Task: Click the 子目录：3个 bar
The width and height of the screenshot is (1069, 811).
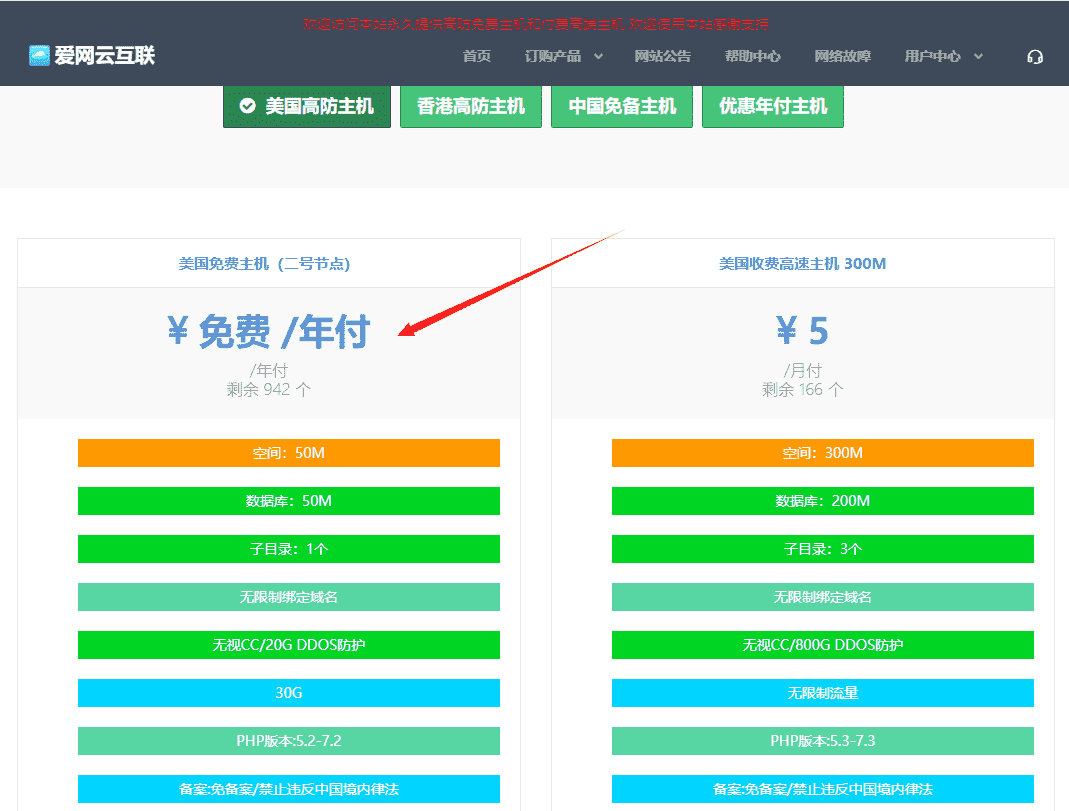Action: pyautogui.click(x=822, y=549)
